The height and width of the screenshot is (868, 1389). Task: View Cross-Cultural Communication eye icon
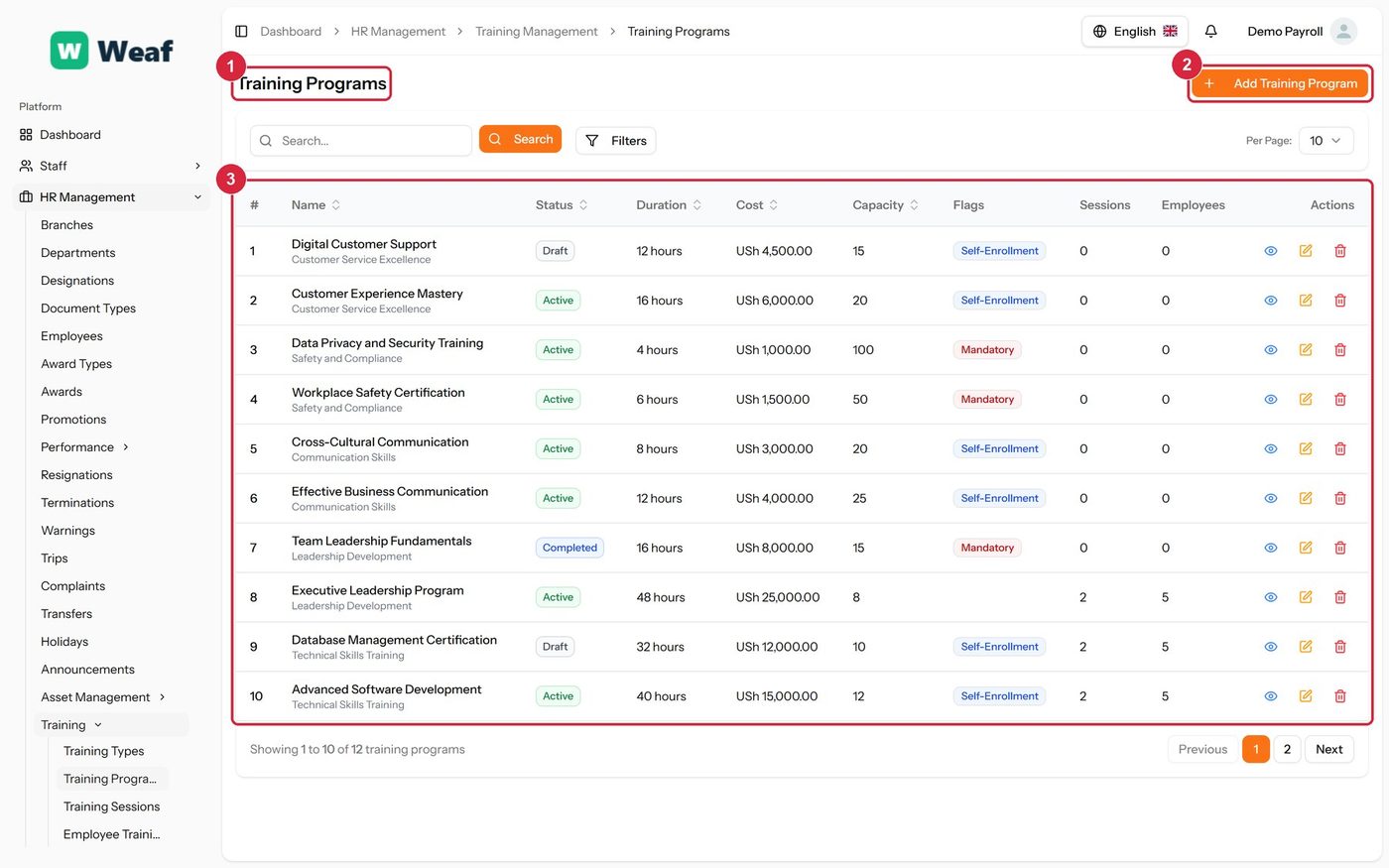coord(1271,449)
